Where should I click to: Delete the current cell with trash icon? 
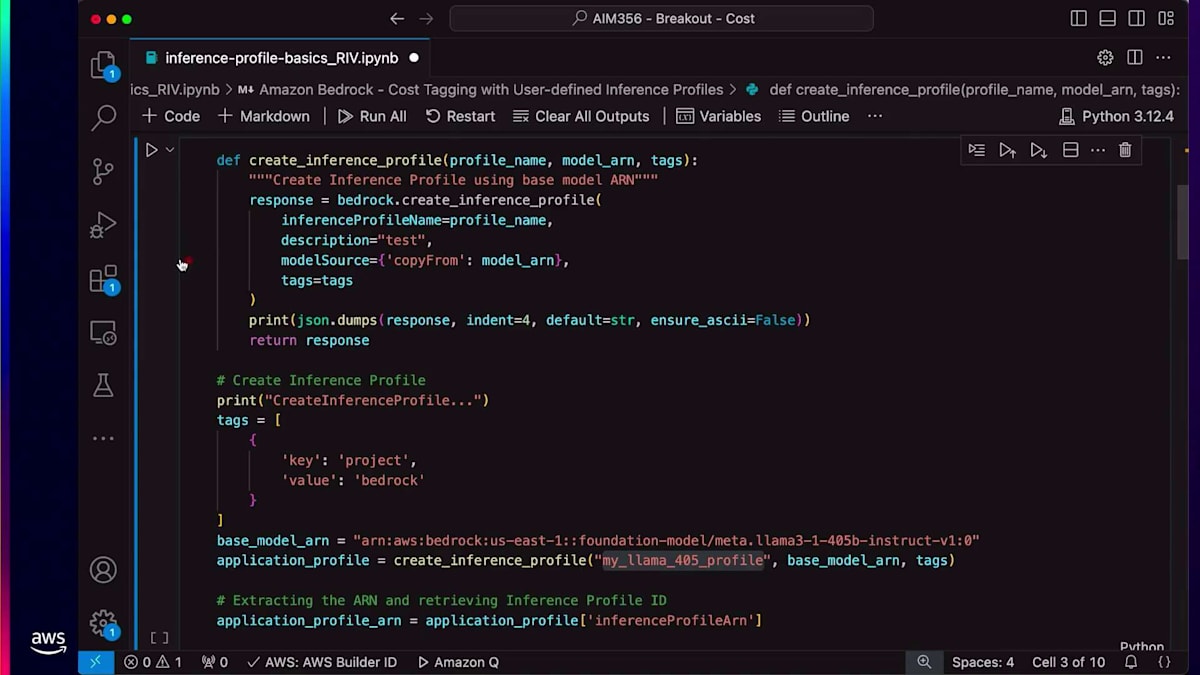click(x=1125, y=150)
